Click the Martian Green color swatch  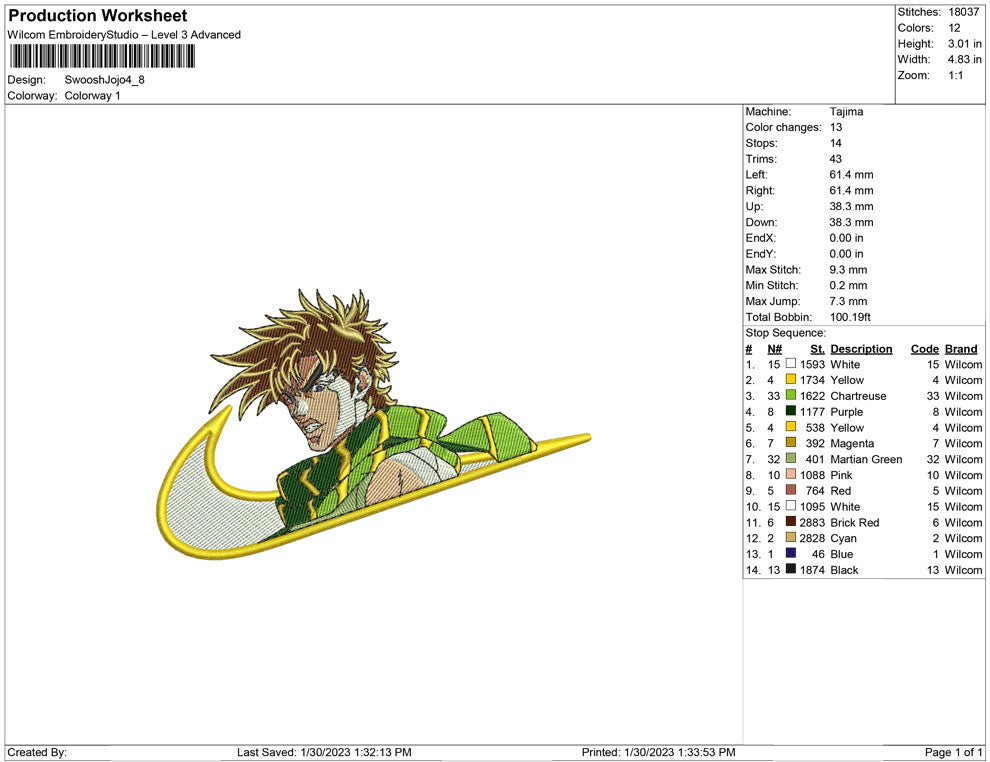coord(790,458)
